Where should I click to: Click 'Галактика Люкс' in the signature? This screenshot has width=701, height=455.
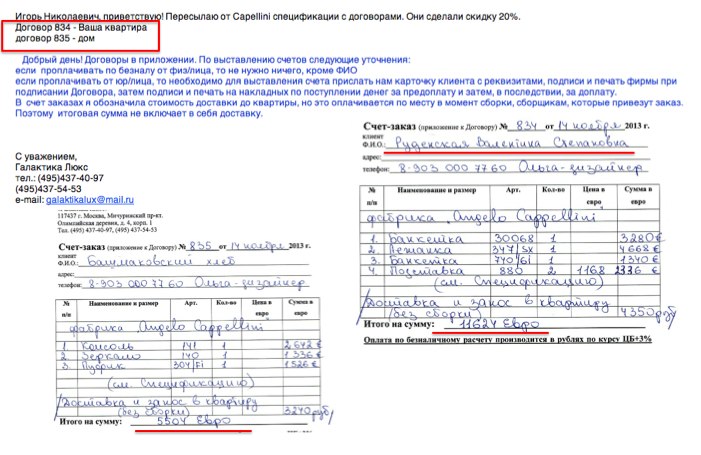point(51,167)
